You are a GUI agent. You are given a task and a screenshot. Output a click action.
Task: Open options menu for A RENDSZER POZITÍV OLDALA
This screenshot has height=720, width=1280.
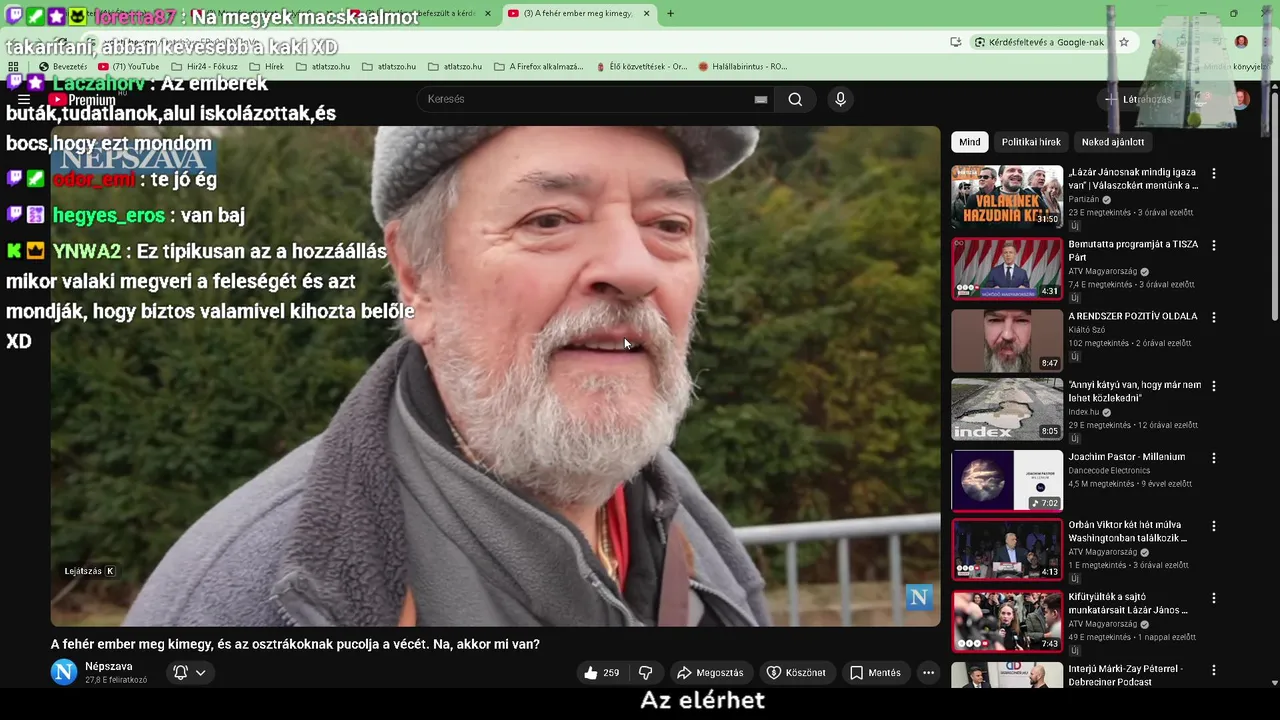pyautogui.click(x=1214, y=317)
